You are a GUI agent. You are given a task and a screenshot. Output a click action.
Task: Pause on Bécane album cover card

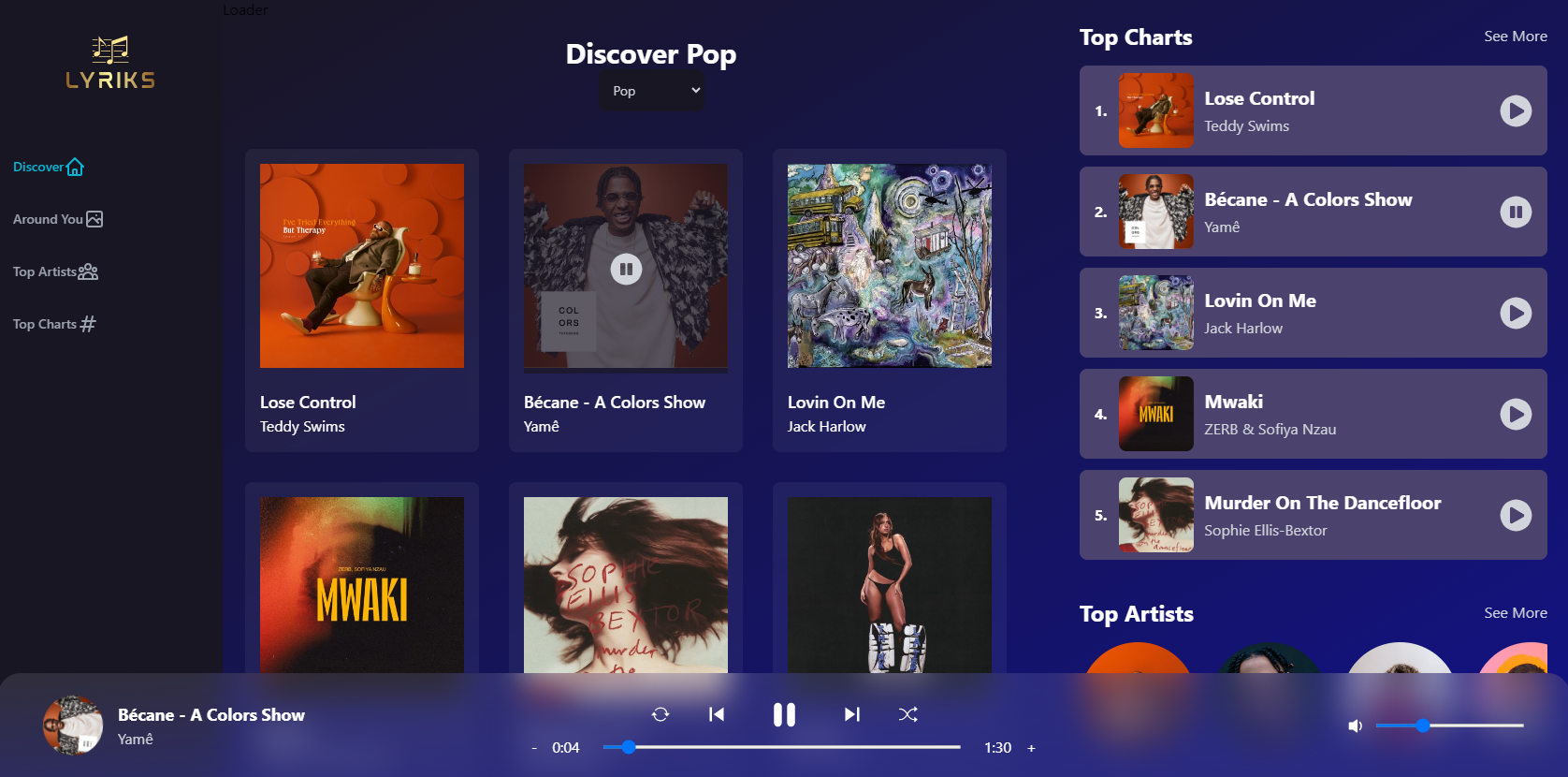(626, 270)
